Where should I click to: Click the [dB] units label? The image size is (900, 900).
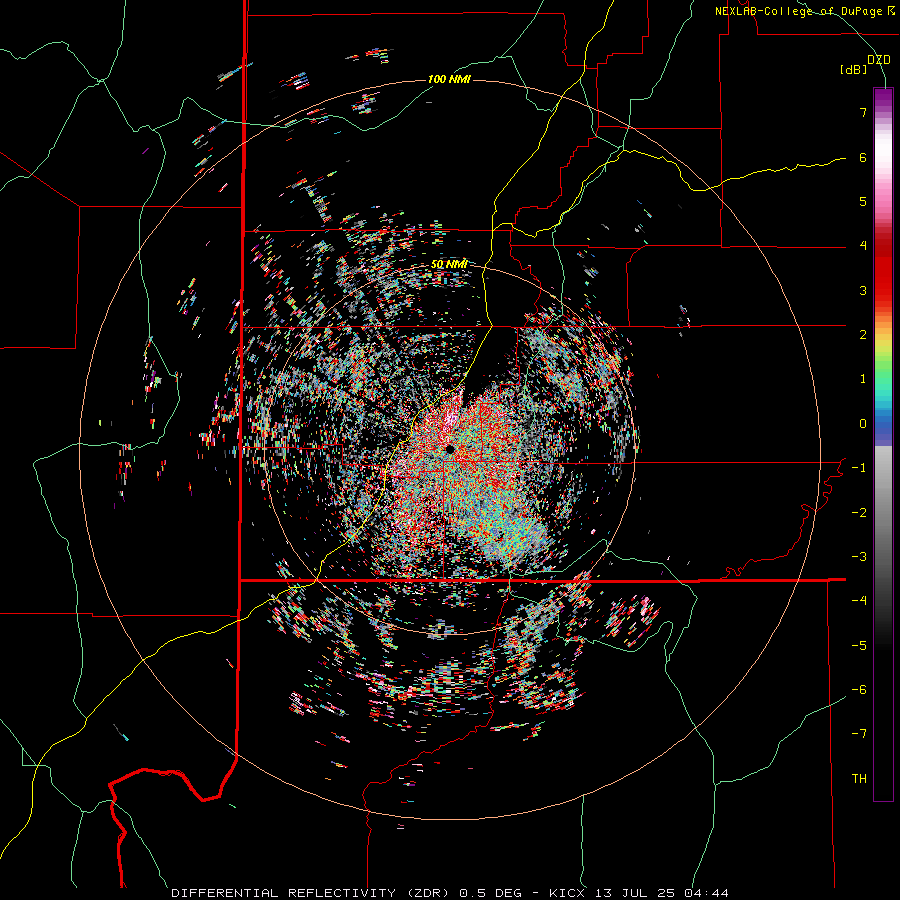pyautogui.click(x=854, y=70)
